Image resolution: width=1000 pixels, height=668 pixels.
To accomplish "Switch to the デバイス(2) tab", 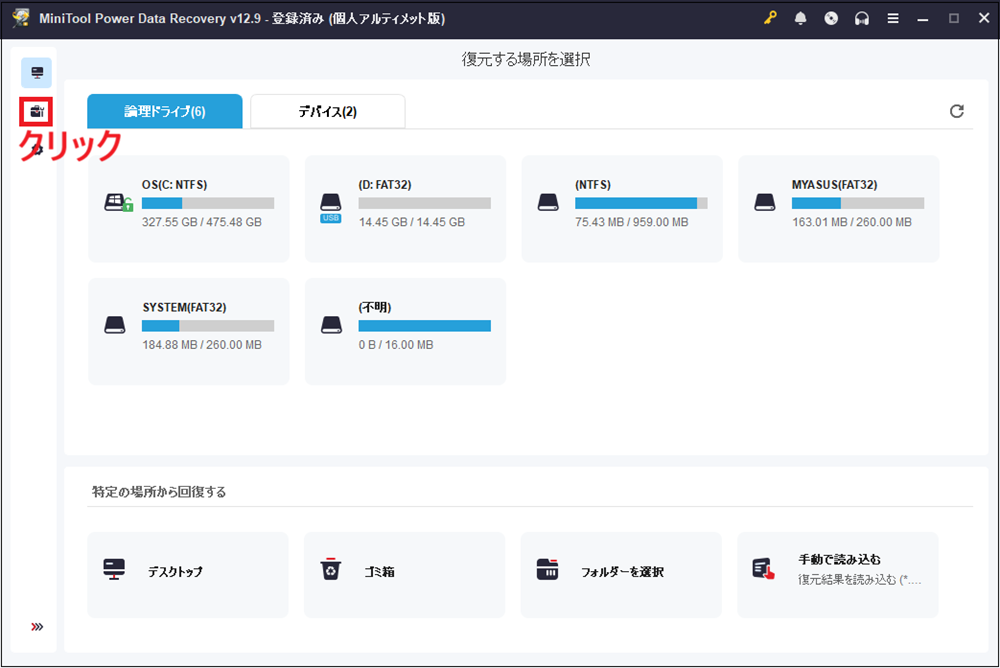I will [328, 111].
